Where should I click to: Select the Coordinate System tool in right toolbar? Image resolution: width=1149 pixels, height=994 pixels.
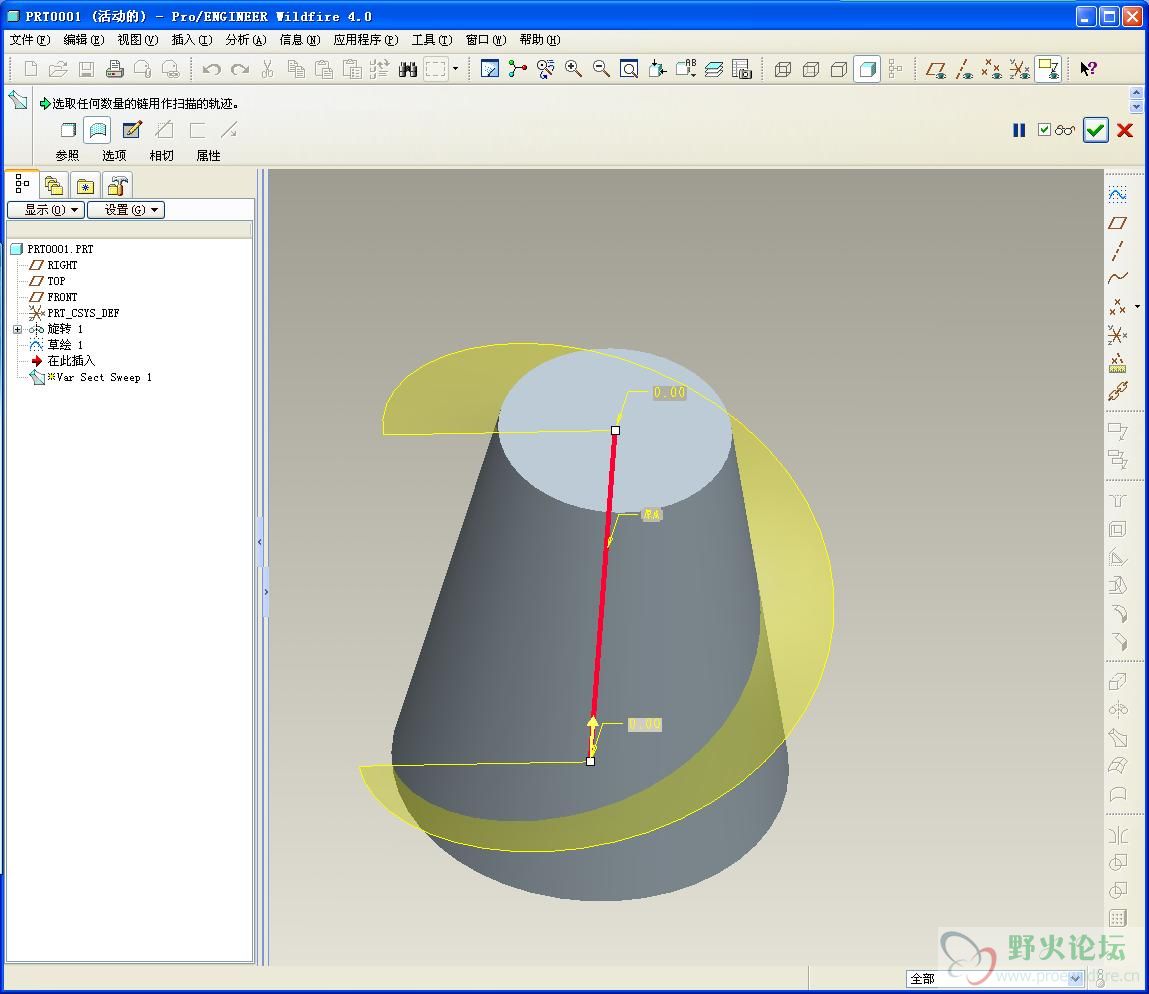coord(1117,335)
